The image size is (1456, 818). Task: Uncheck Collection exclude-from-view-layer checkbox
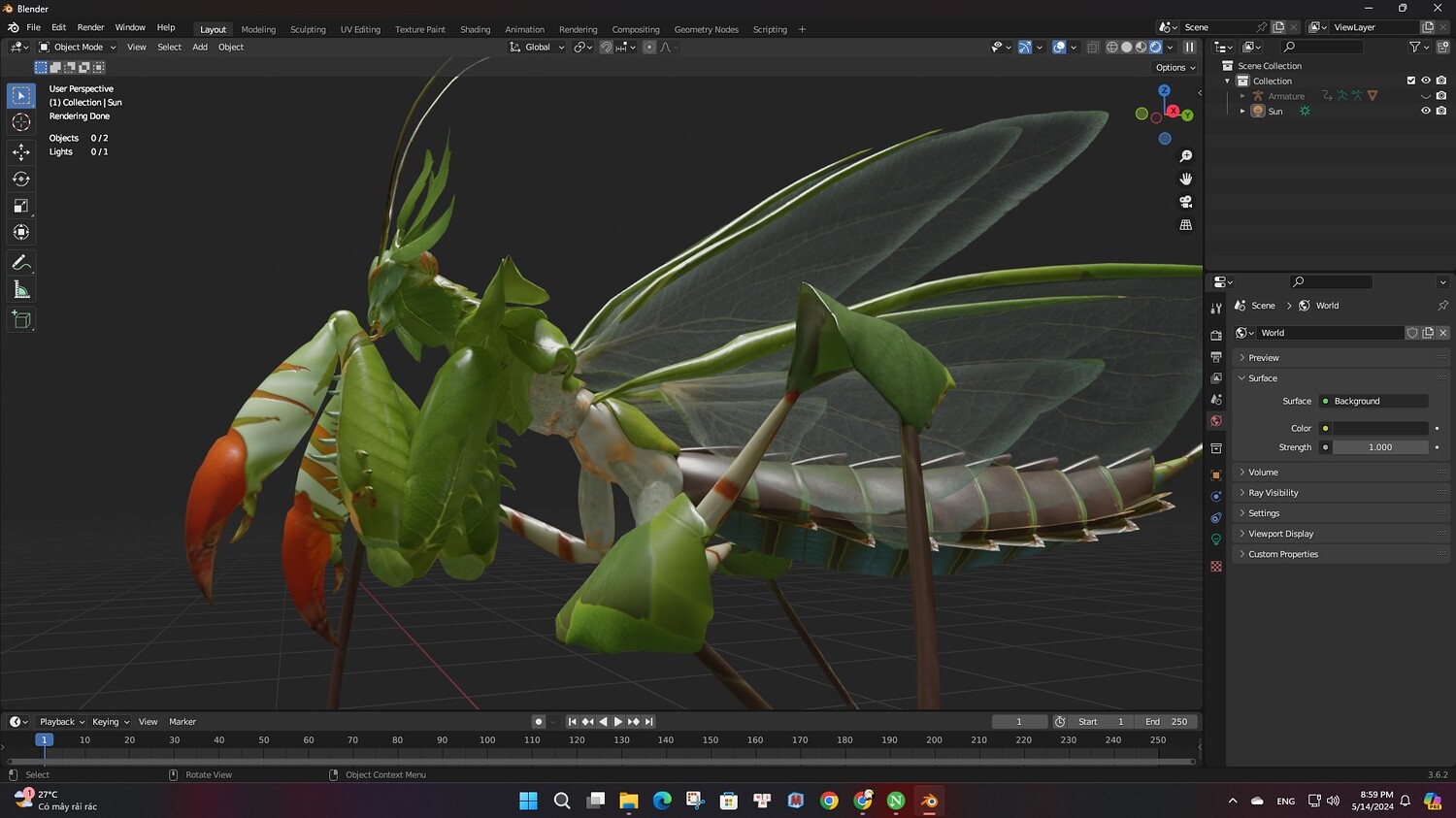tap(1410, 81)
